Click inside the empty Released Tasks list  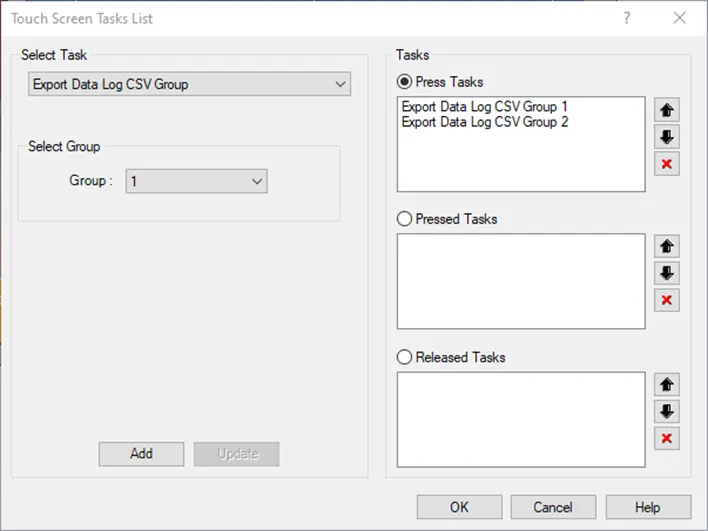click(x=521, y=419)
